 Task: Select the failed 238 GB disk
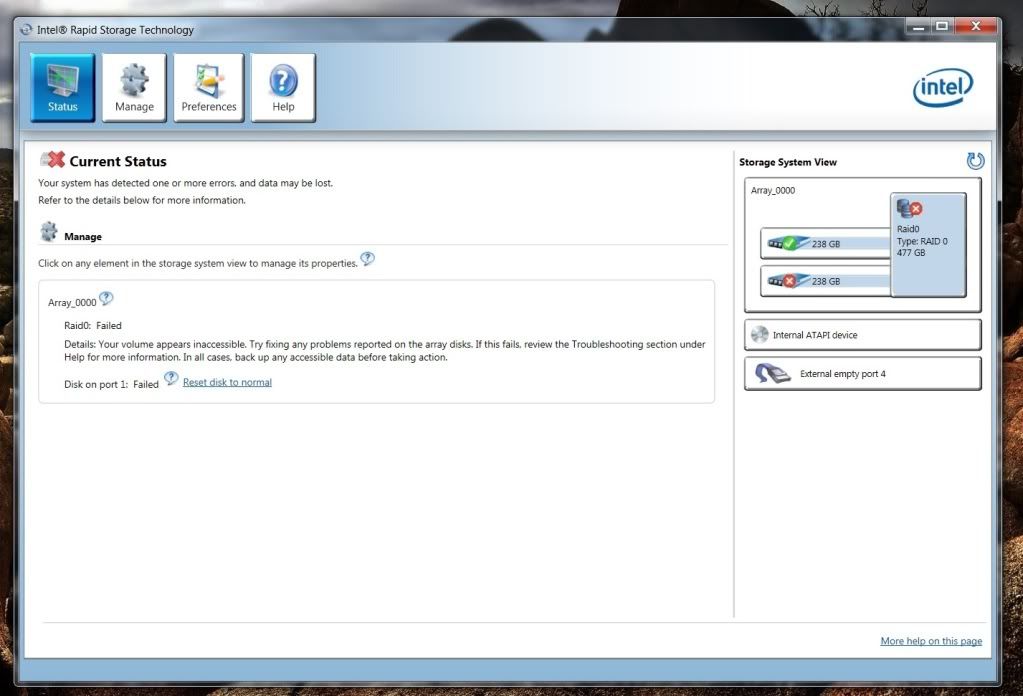(826, 281)
